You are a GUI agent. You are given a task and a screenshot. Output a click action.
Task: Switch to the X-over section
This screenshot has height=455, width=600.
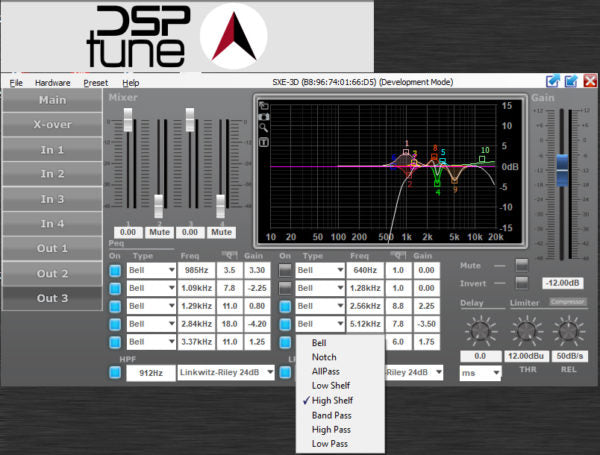(x=52, y=124)
